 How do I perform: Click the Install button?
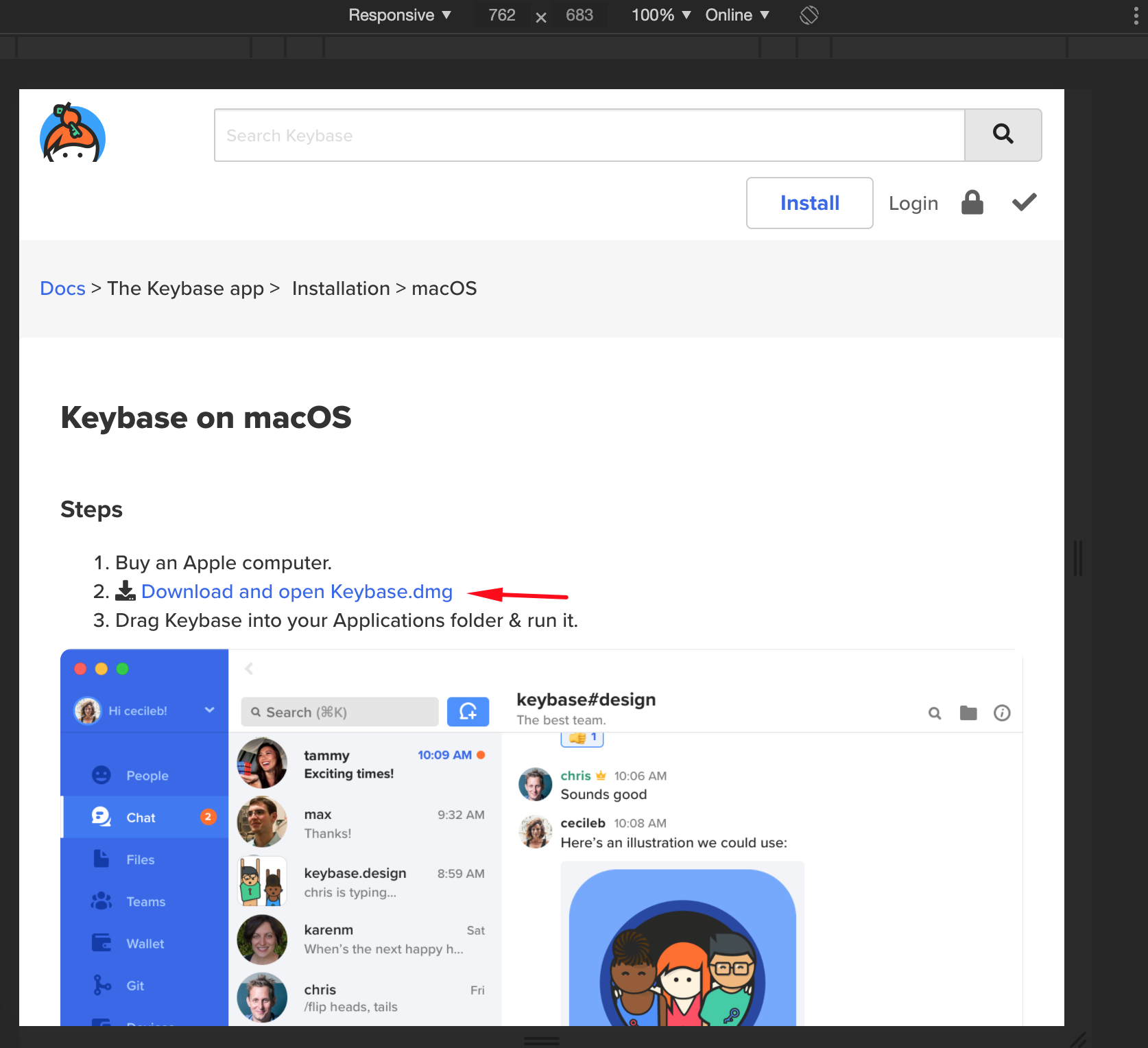809,203
